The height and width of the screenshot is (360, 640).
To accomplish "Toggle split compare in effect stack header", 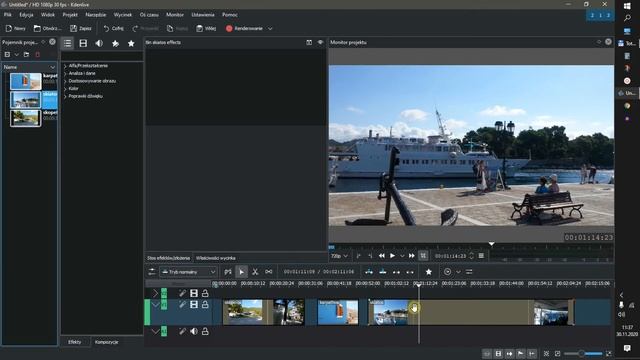I will click(309, 42).
